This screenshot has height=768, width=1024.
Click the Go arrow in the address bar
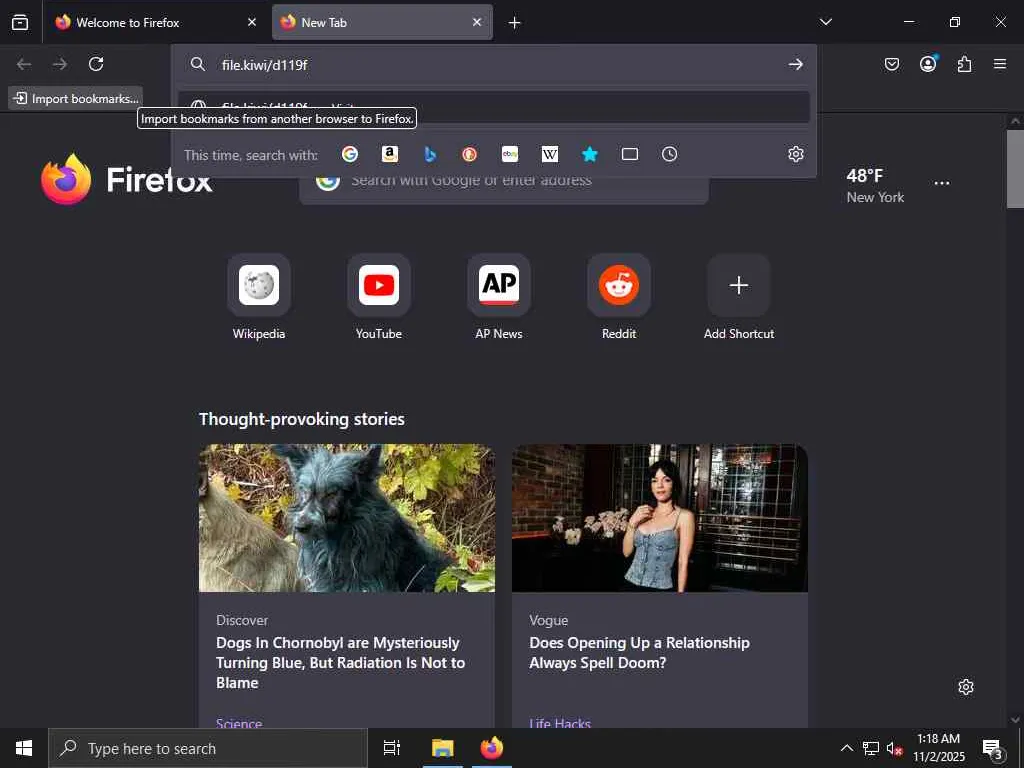point(795,64)
